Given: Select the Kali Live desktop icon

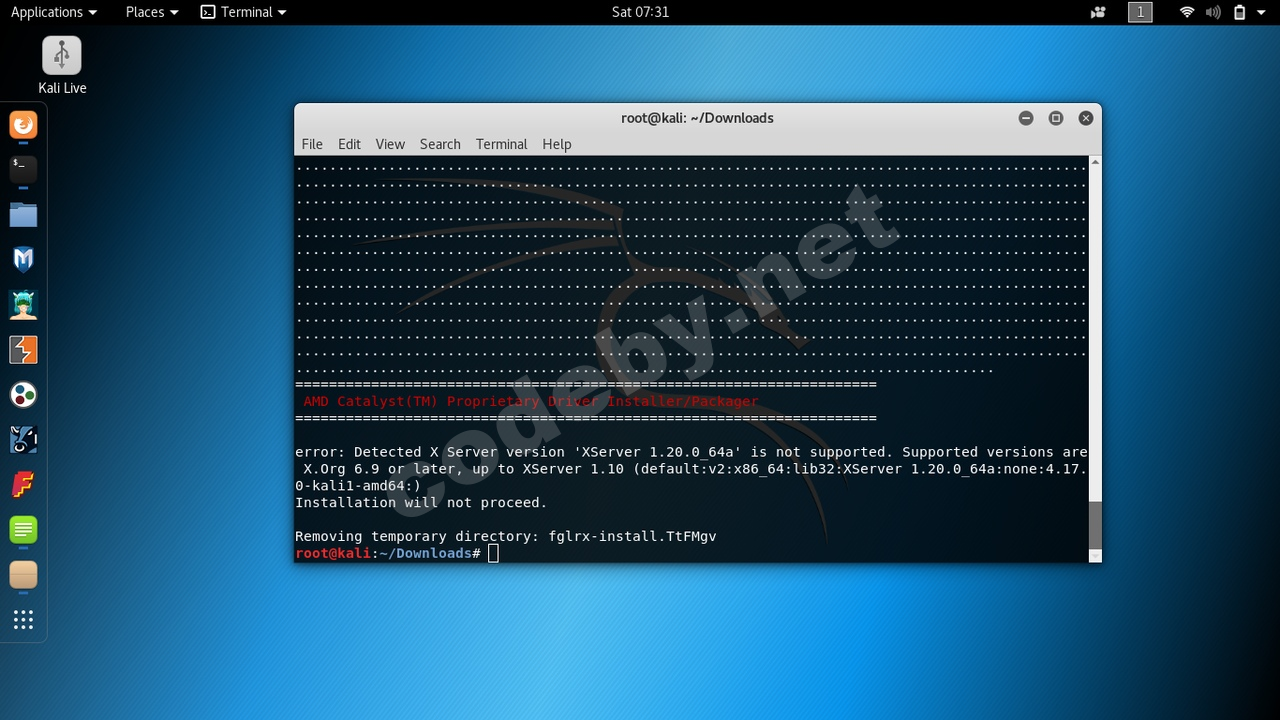Looking at the screenshot, I should click(62, 66).
